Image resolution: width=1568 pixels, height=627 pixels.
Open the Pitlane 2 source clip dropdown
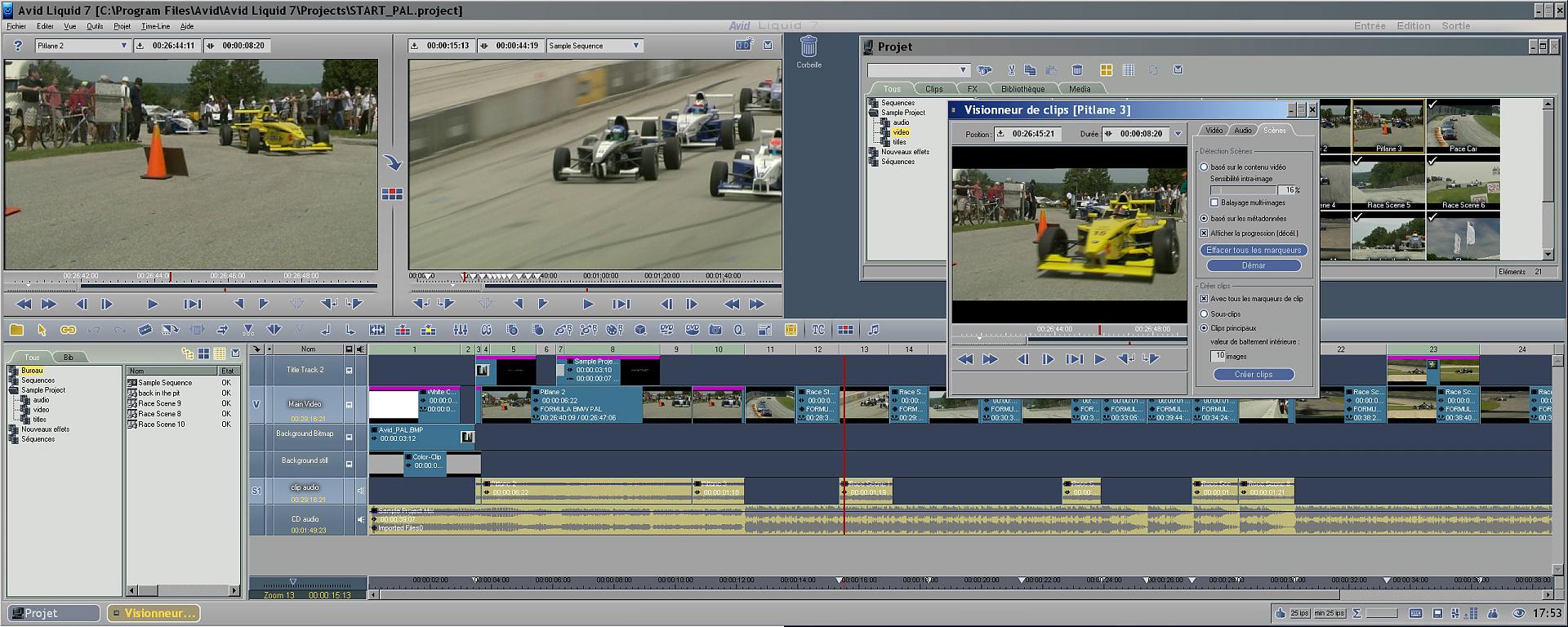click(x=123, y=46)
